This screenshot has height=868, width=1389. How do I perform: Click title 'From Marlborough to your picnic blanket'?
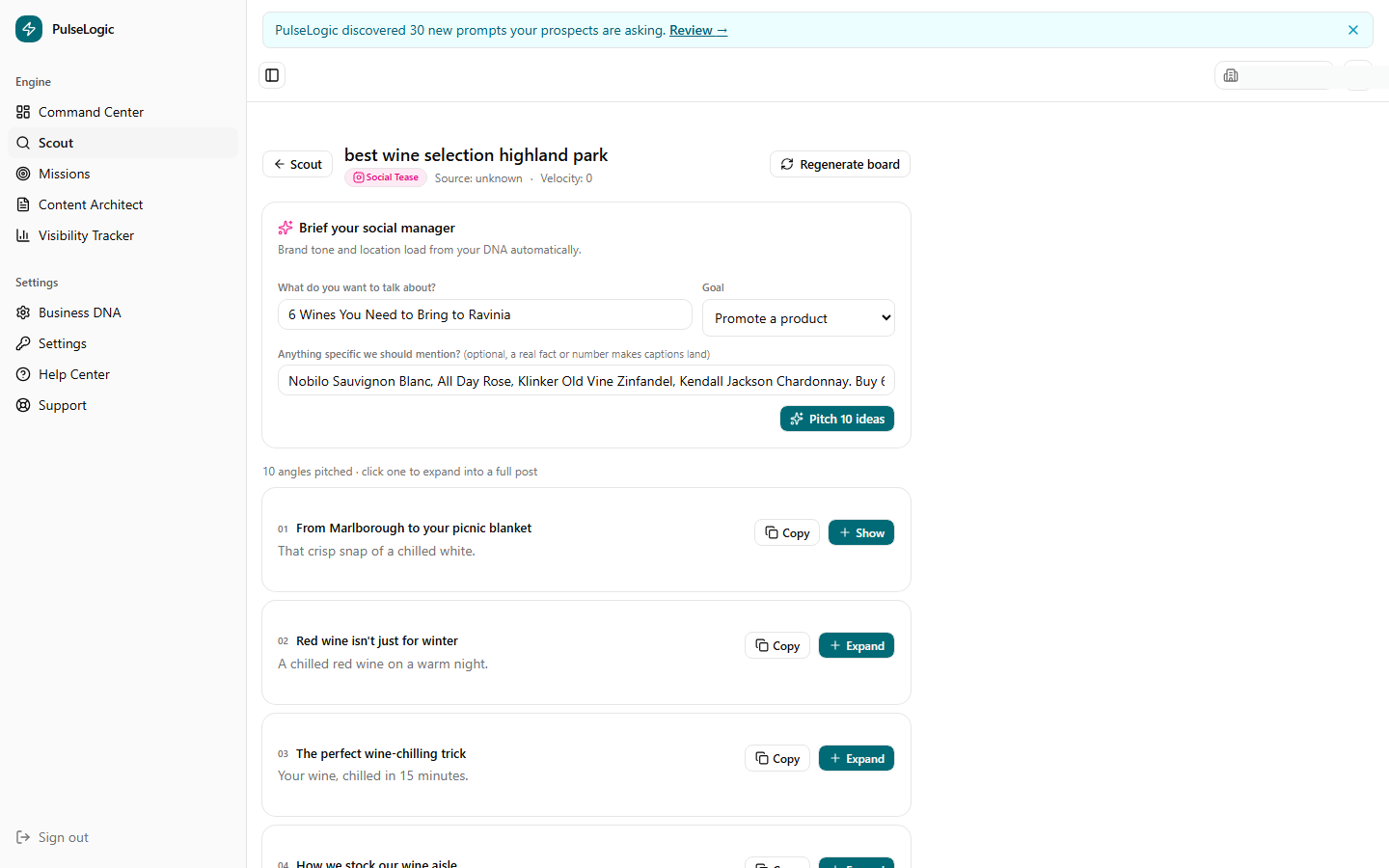pyautogui.click(x=414, y=528)
